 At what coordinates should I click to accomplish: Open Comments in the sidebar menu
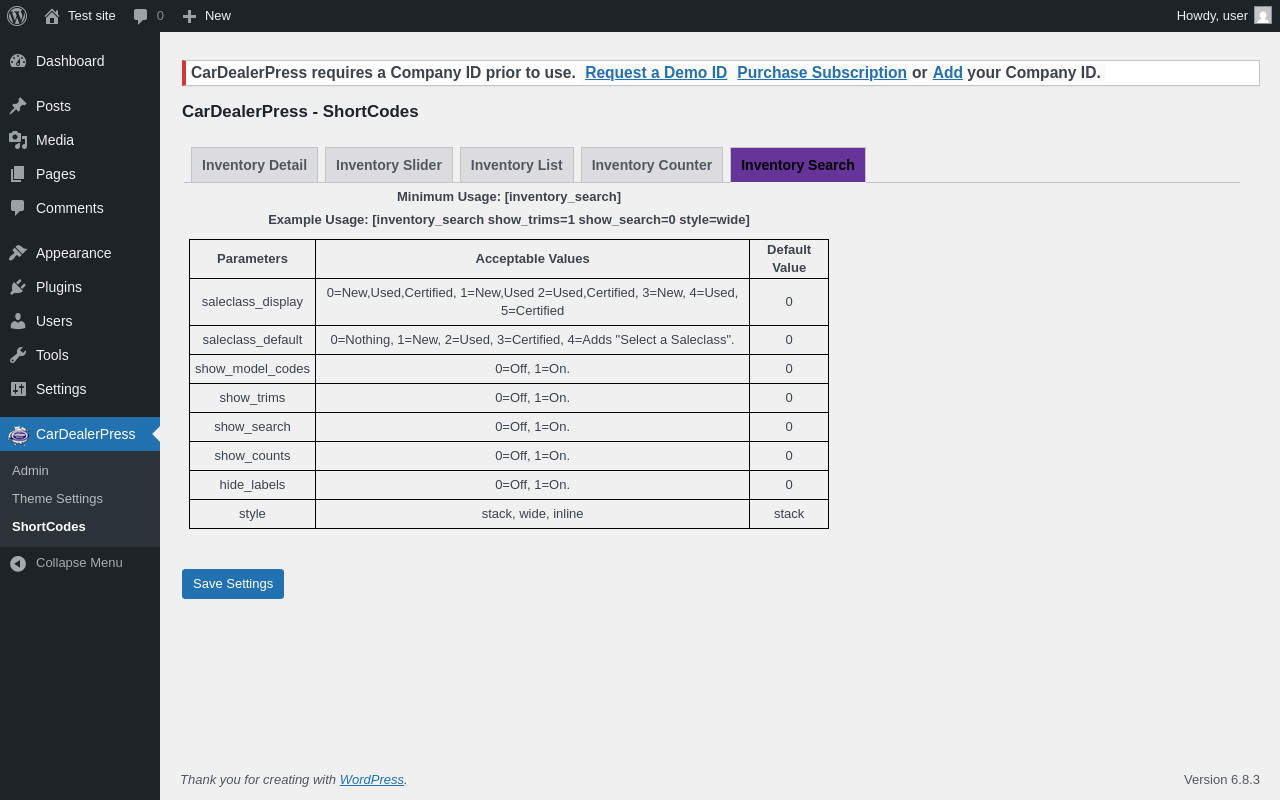pos(80,208)
